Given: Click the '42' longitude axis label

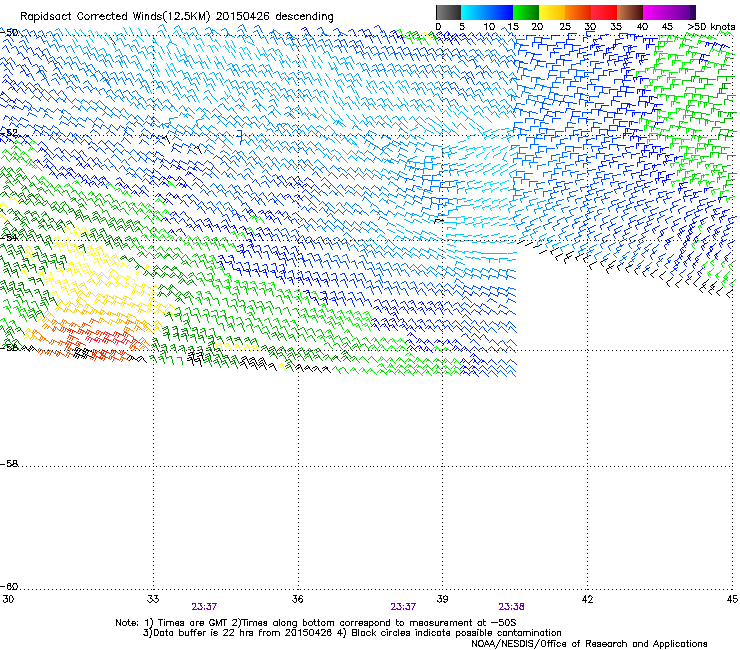Looking at the screenshot, I should [587, 599].
